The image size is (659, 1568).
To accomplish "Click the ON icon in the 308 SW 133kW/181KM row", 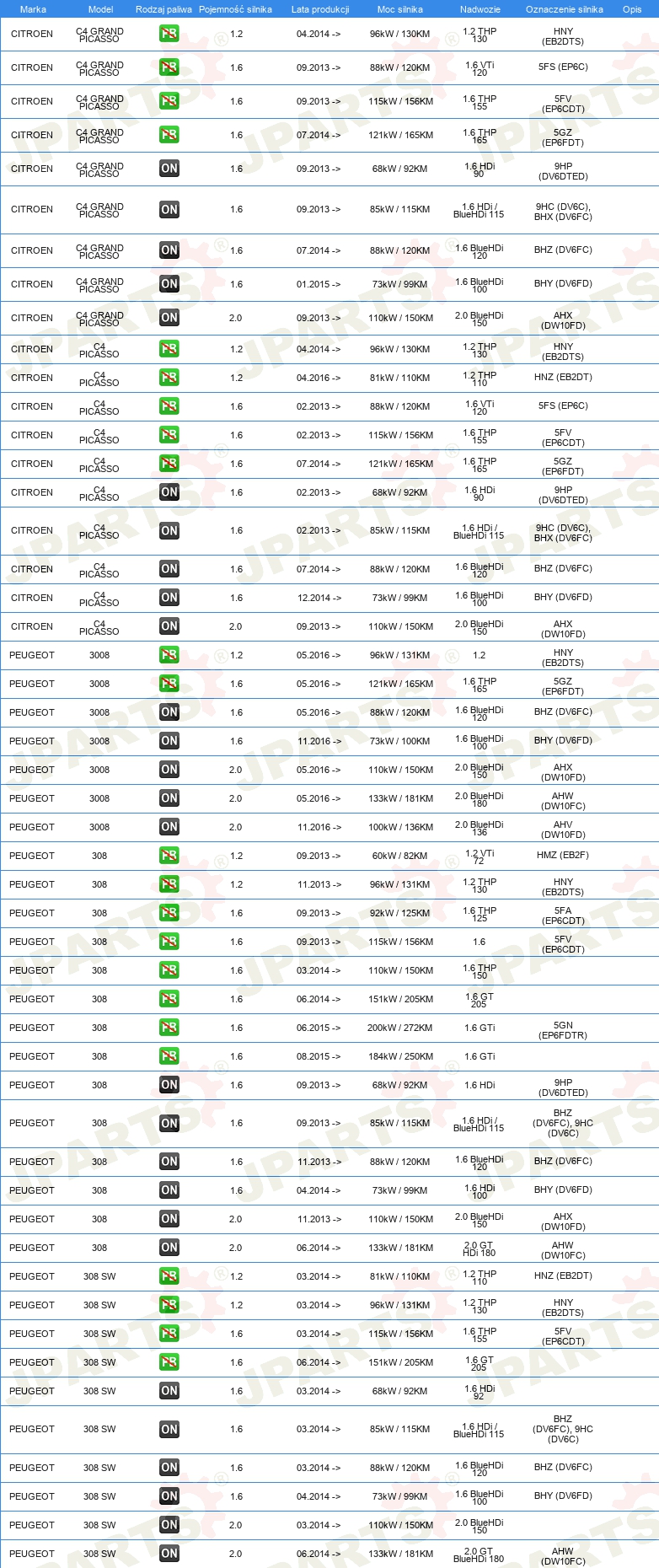I will point(169,1554).
